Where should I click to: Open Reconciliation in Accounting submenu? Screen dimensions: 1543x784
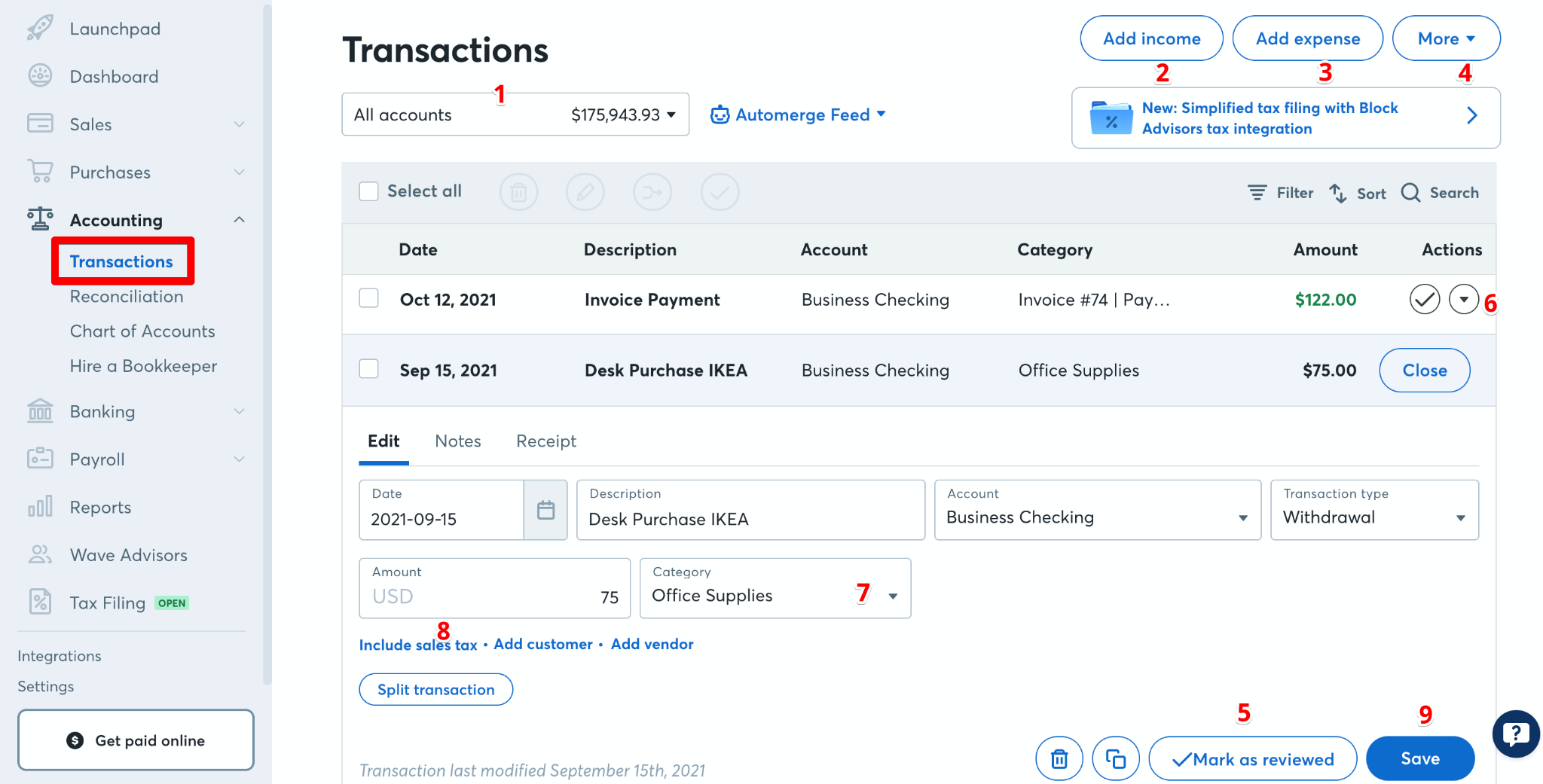127,297
